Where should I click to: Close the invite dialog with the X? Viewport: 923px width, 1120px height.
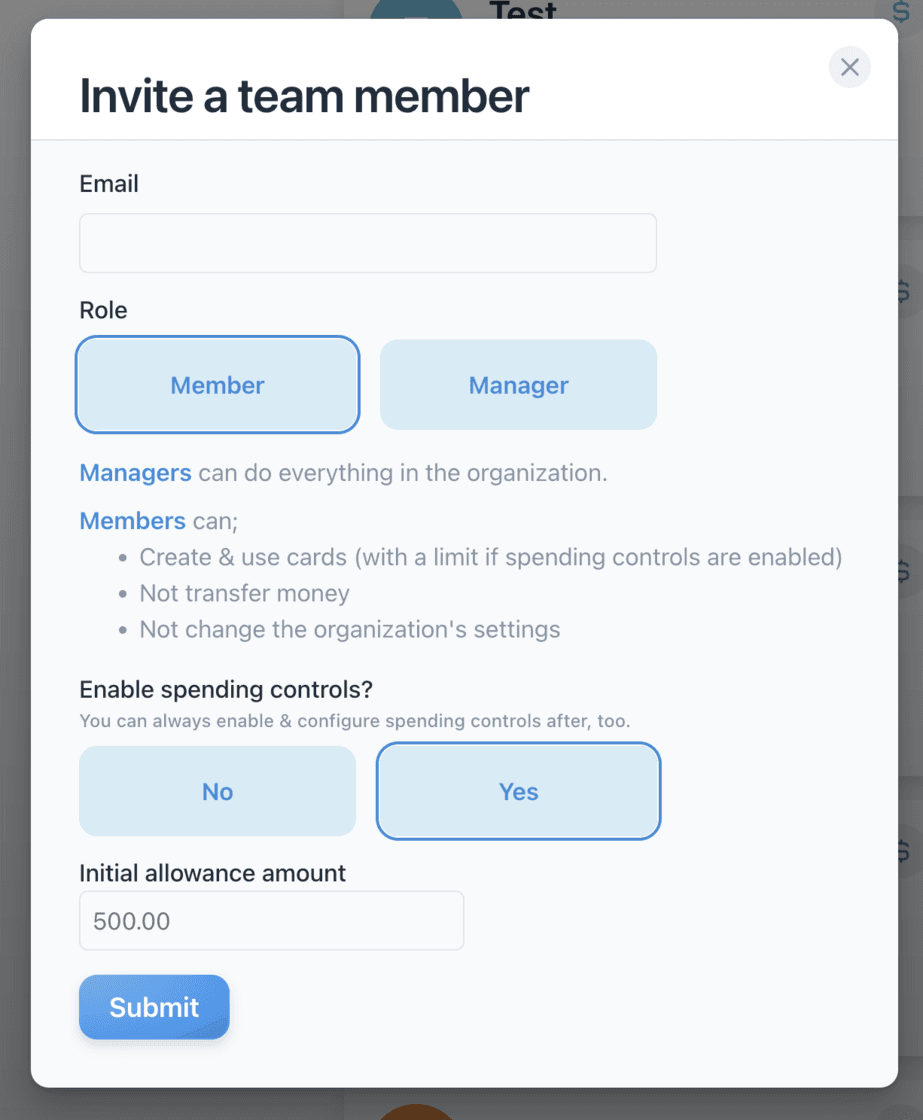850,67
